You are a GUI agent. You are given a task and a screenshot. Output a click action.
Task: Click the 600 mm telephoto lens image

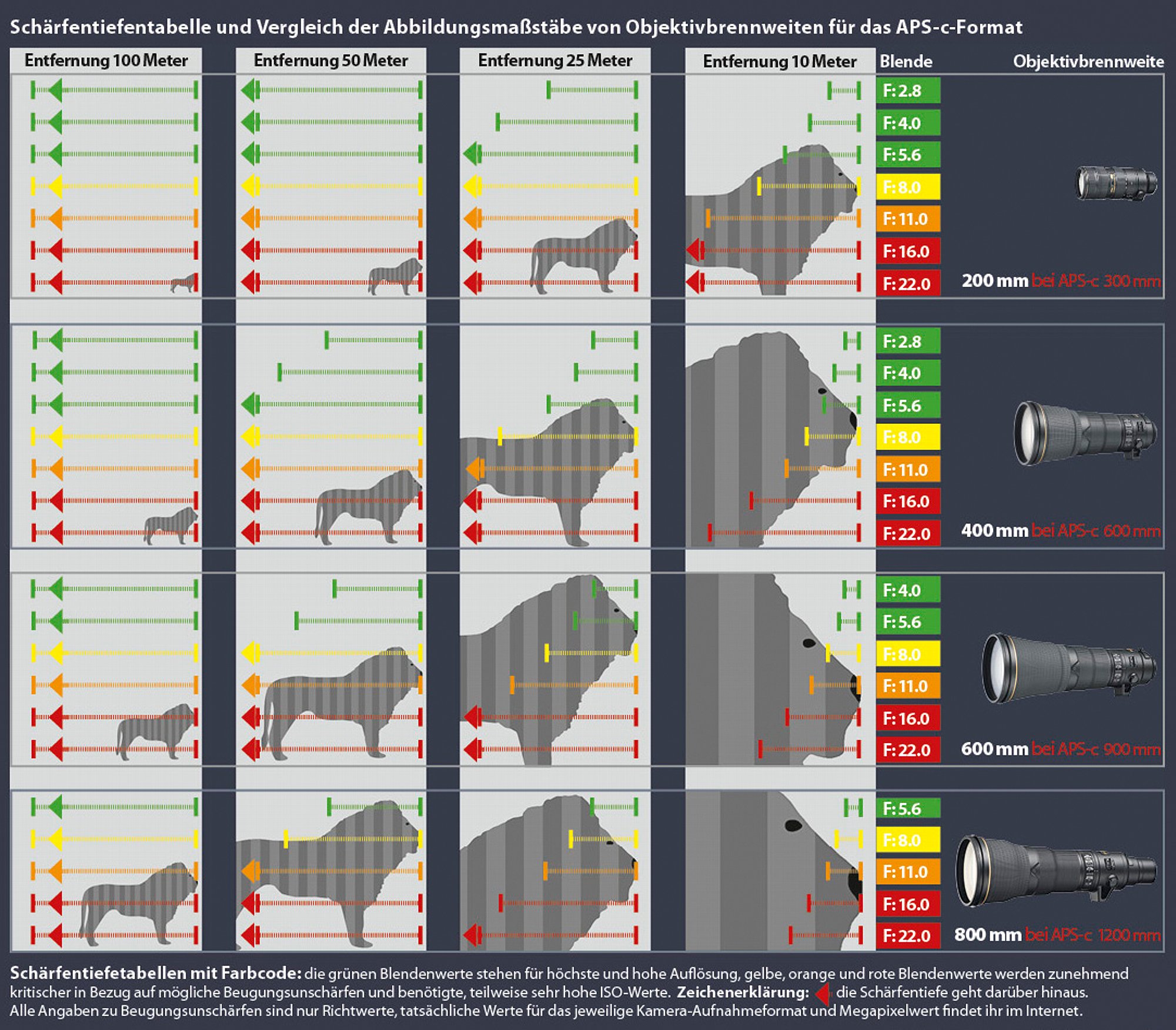1070,668
